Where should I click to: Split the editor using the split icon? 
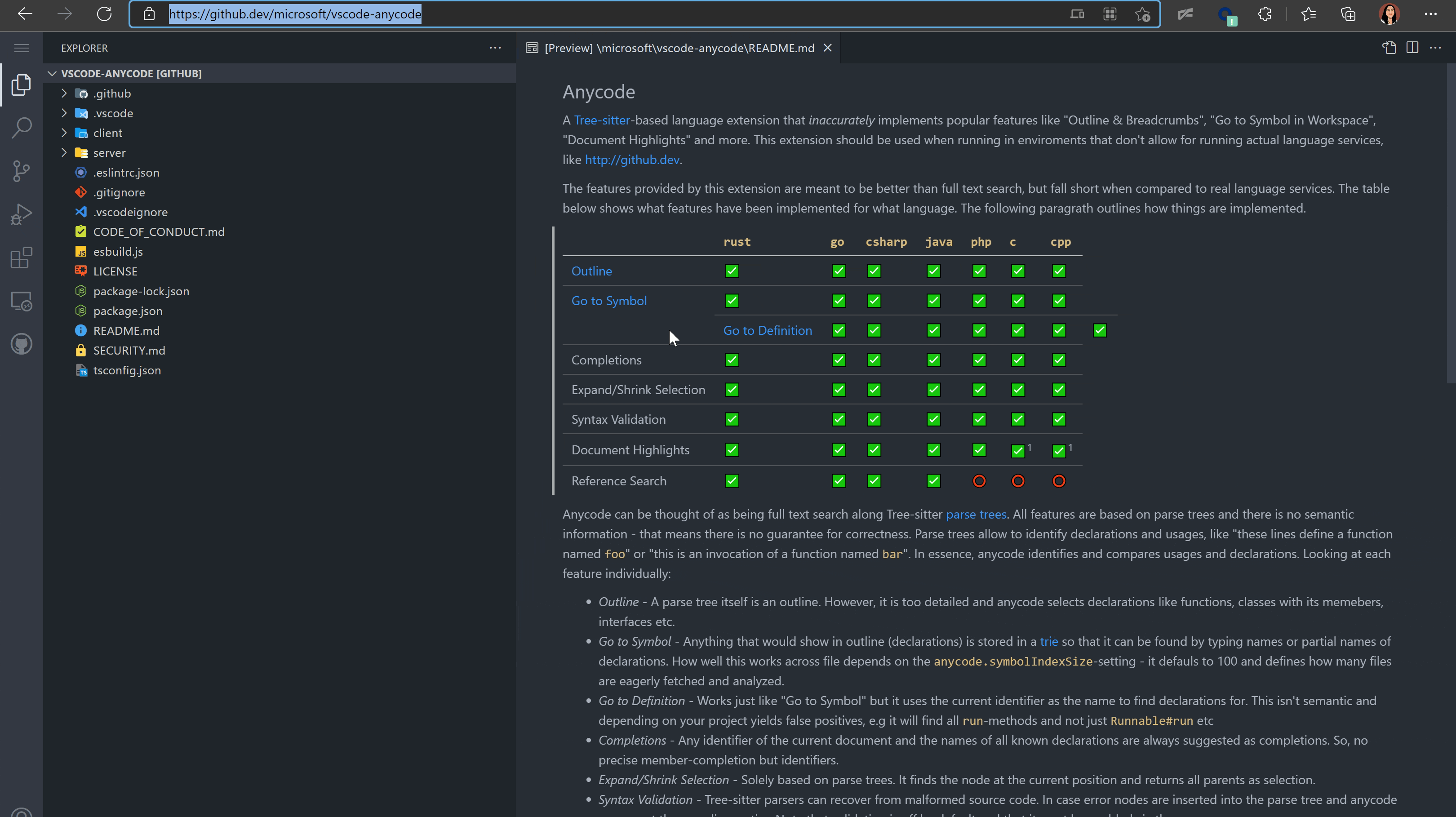point(1412,48)
